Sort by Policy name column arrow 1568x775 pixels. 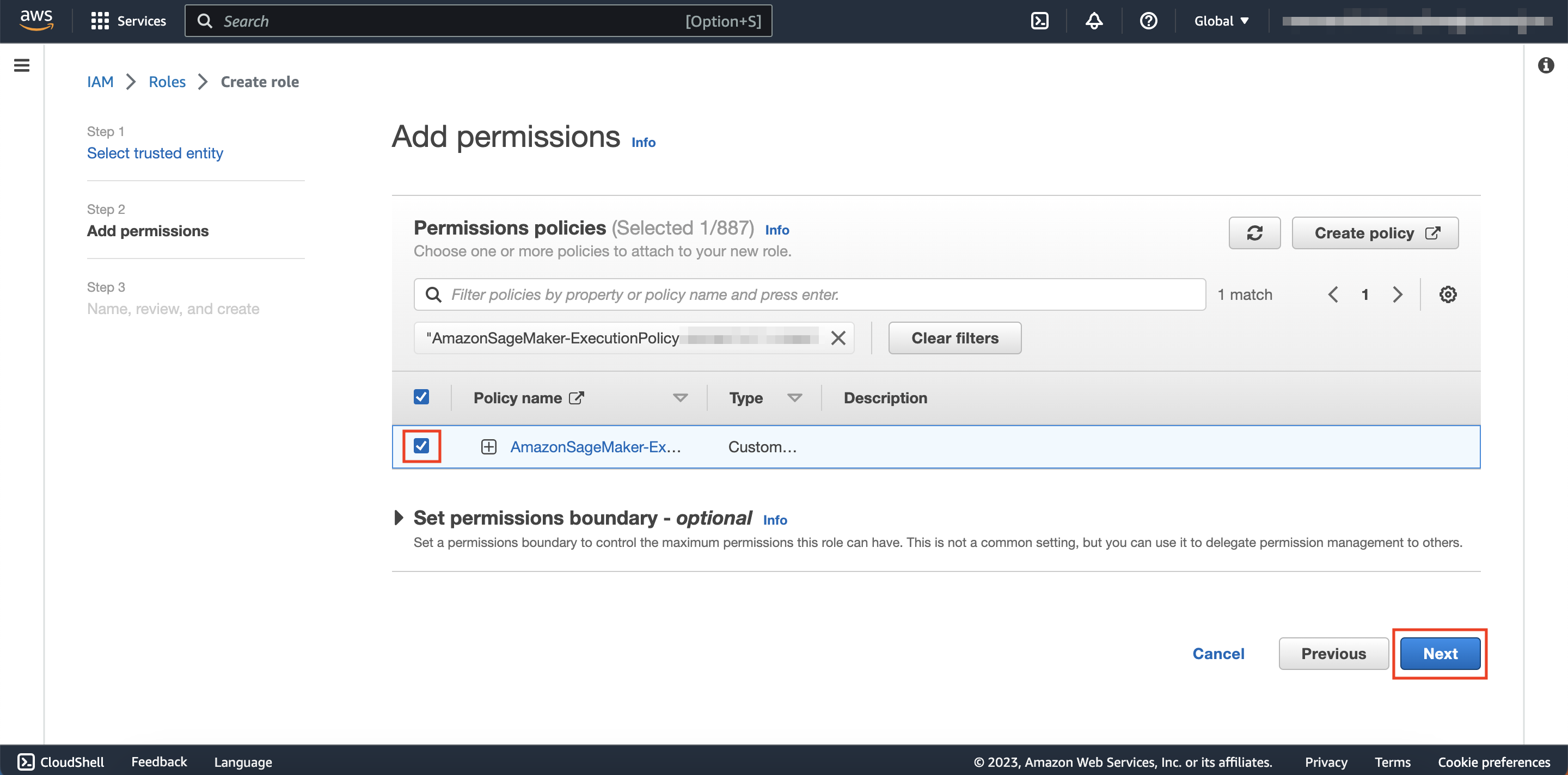coord(680,398)
